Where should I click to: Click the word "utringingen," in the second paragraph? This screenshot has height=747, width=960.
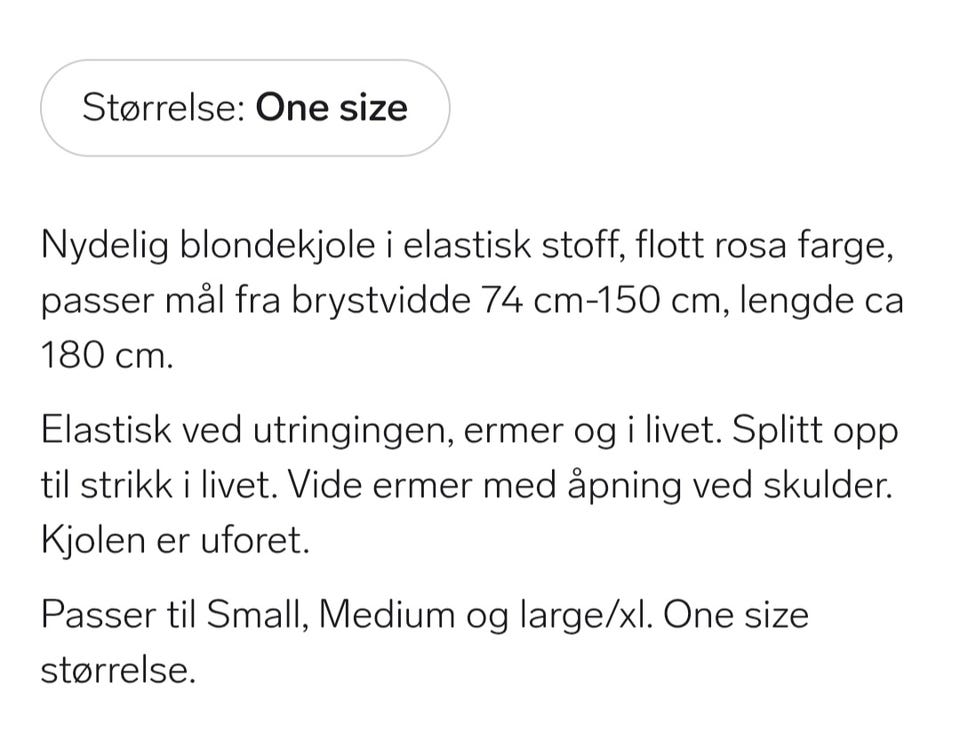point(353,431)
